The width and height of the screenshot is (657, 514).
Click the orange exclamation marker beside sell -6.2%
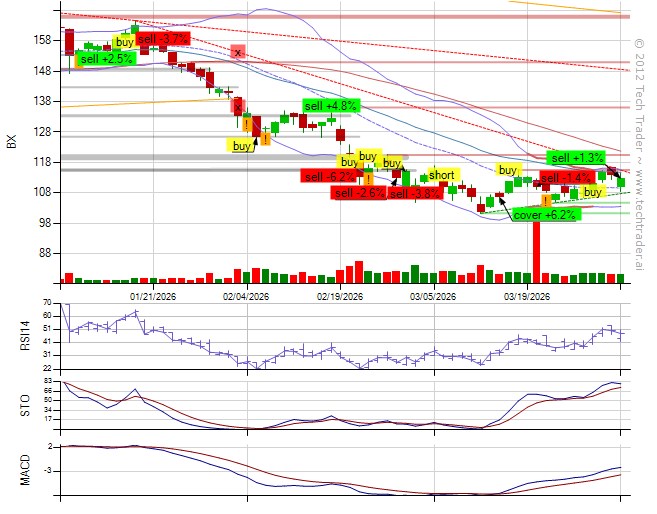(x=369, y=179)
